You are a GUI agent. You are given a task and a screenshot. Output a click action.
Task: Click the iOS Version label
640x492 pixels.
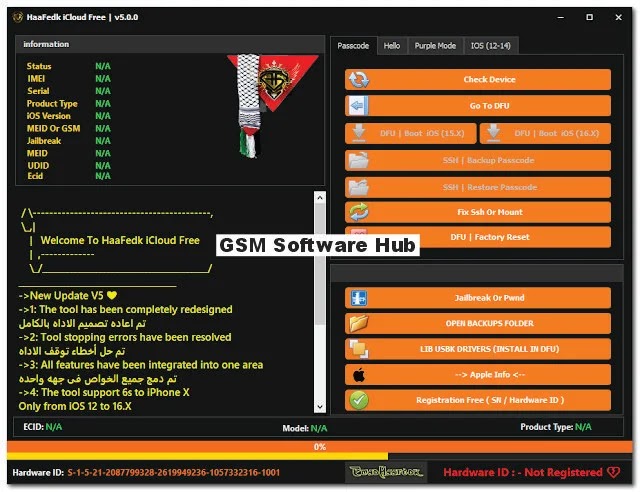pyautogui.click(x=49, y=116)
